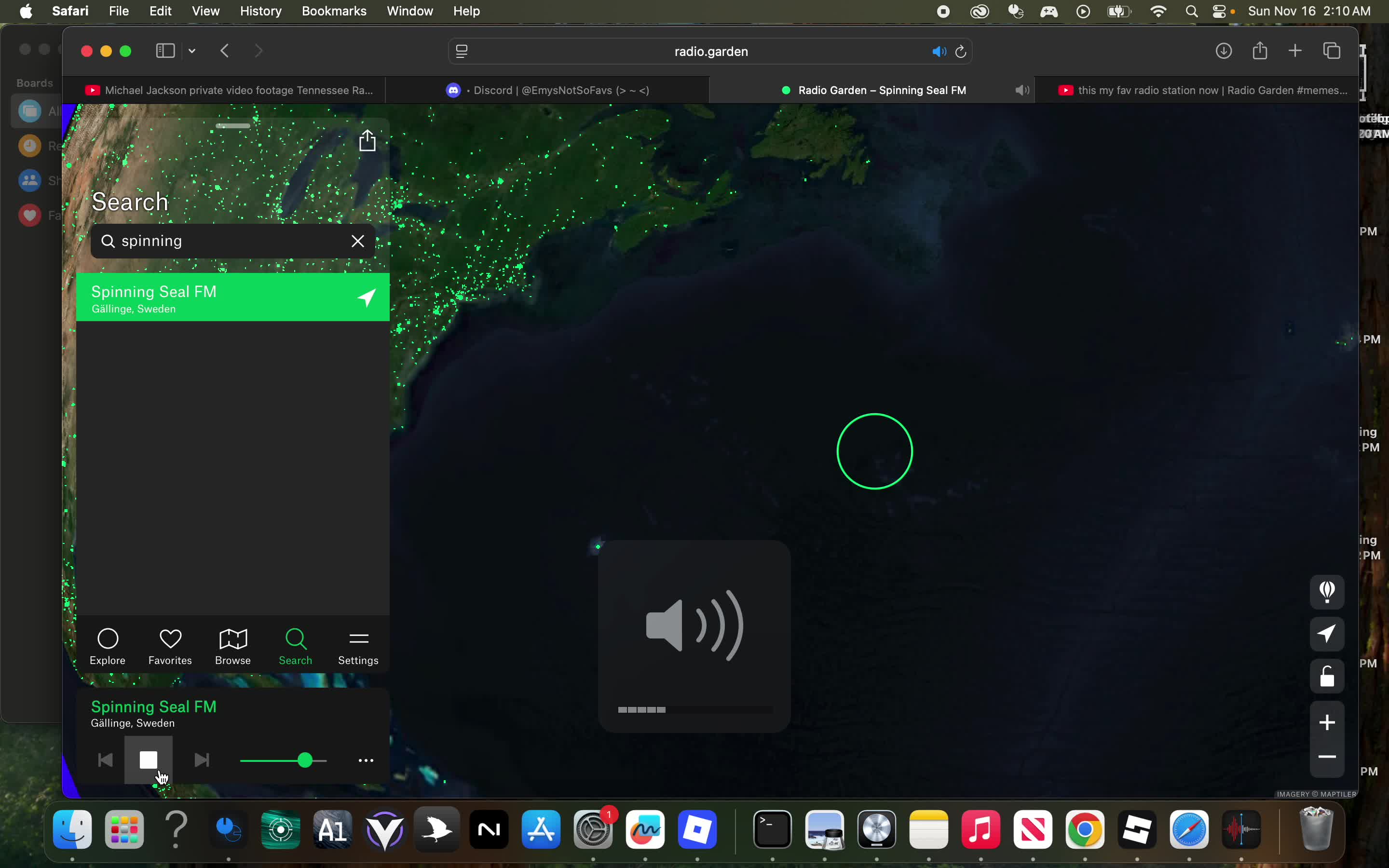This screenshot has height=868, width=1389.
Task: Stop Spinning Seal FM playback
Action: pyautogui.click(x=148, y=760)
